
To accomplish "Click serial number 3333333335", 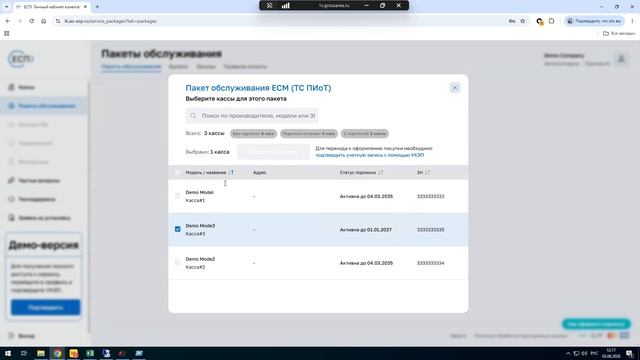I will 430,230.
